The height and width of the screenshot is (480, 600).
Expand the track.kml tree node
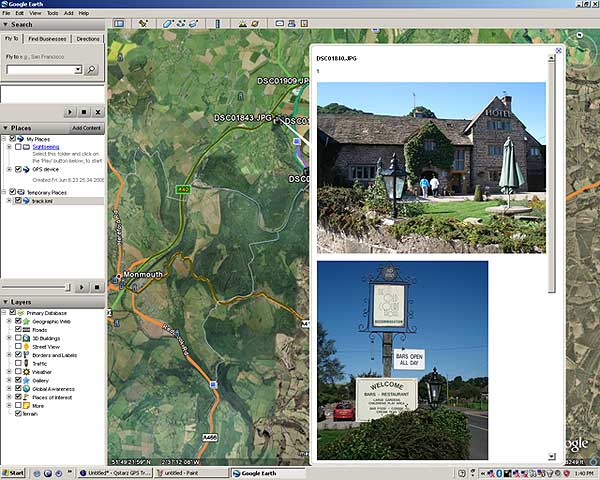coord(9,201)
